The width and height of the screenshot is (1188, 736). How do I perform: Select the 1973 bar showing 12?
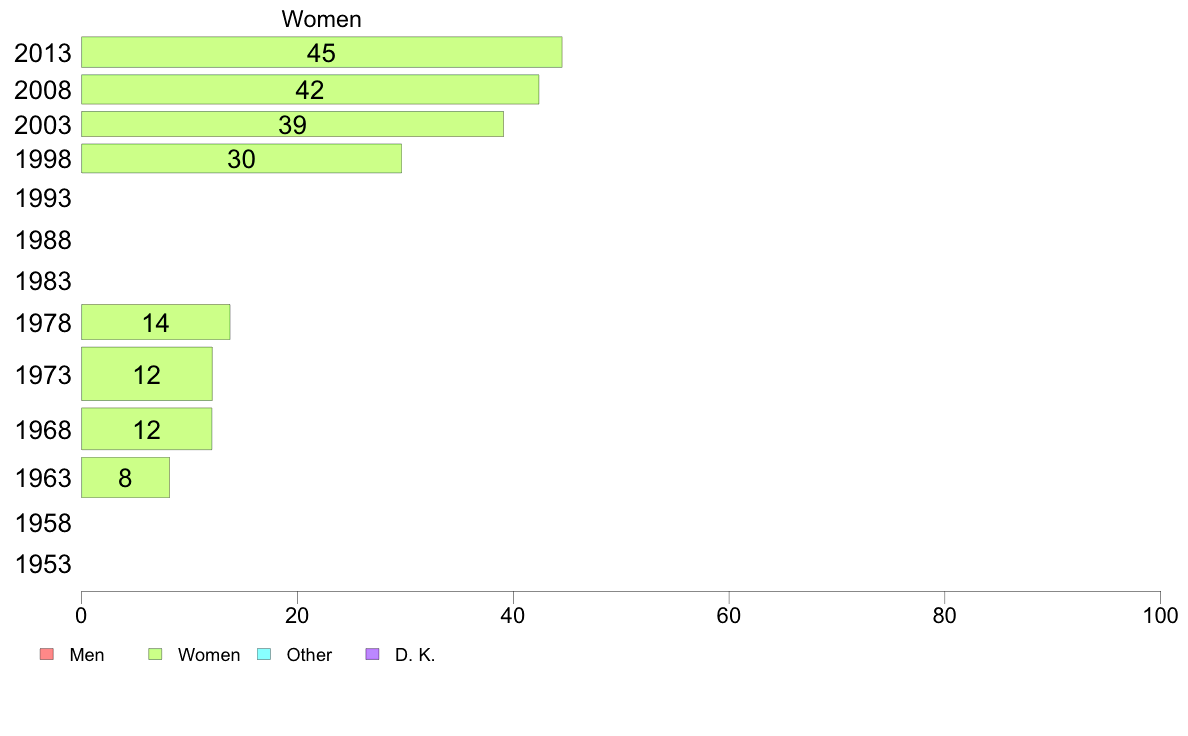coord(147,374)
